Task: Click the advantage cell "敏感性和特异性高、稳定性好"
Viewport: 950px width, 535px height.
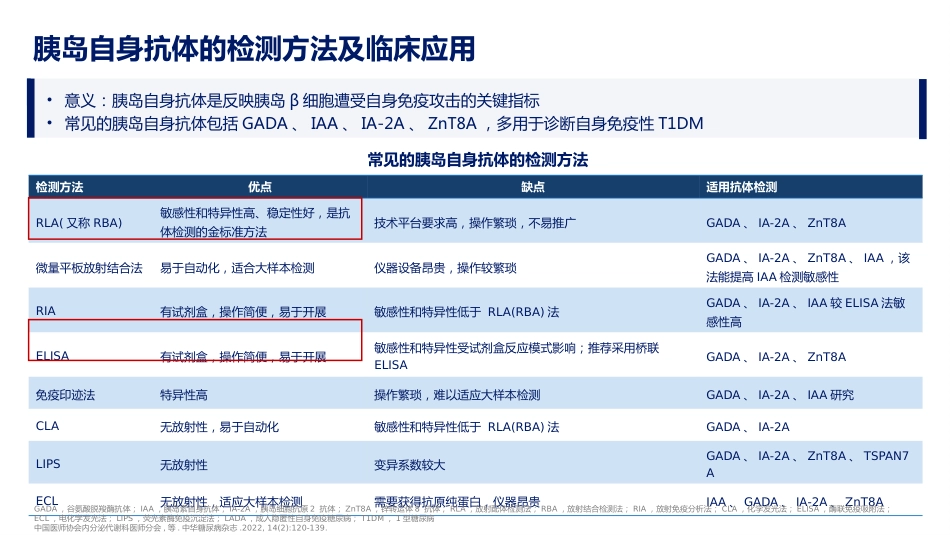Action: click(255, 222)
